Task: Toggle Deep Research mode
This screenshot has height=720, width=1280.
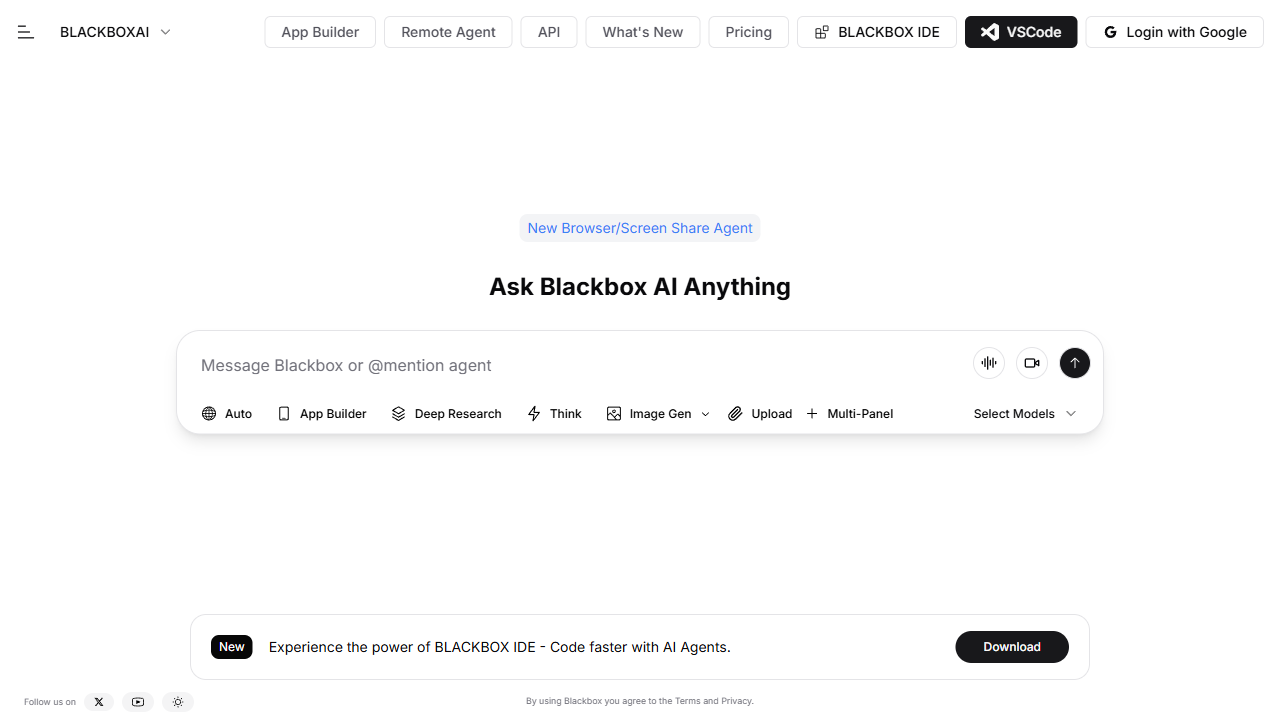Action: click(x=446, y=414)
